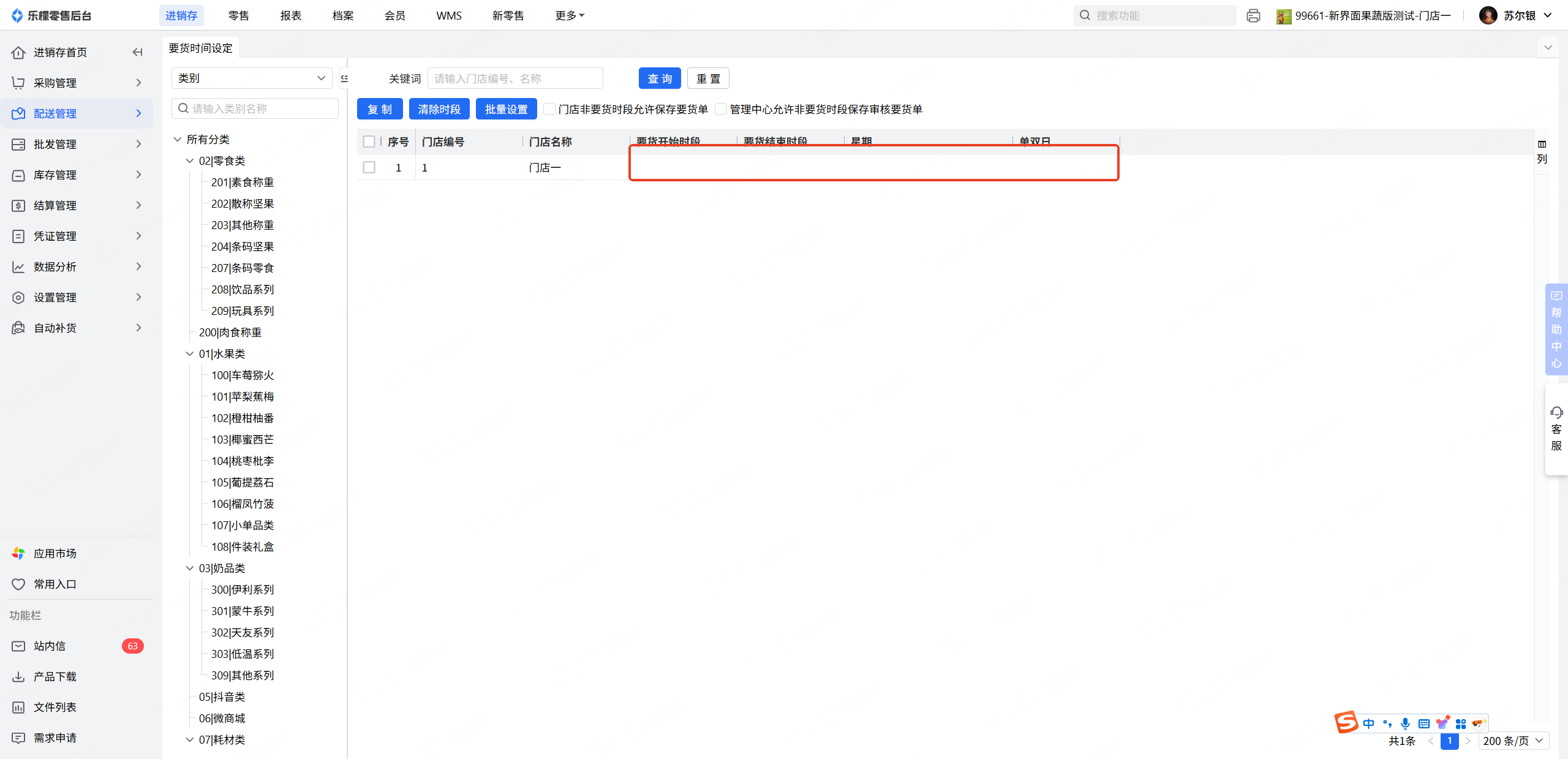This screenshot has width=1568, height=759.
Task: Toggle 管理中心允许非要货时段保存审核要货单 checkbox
Action: [x=721, y=109]
